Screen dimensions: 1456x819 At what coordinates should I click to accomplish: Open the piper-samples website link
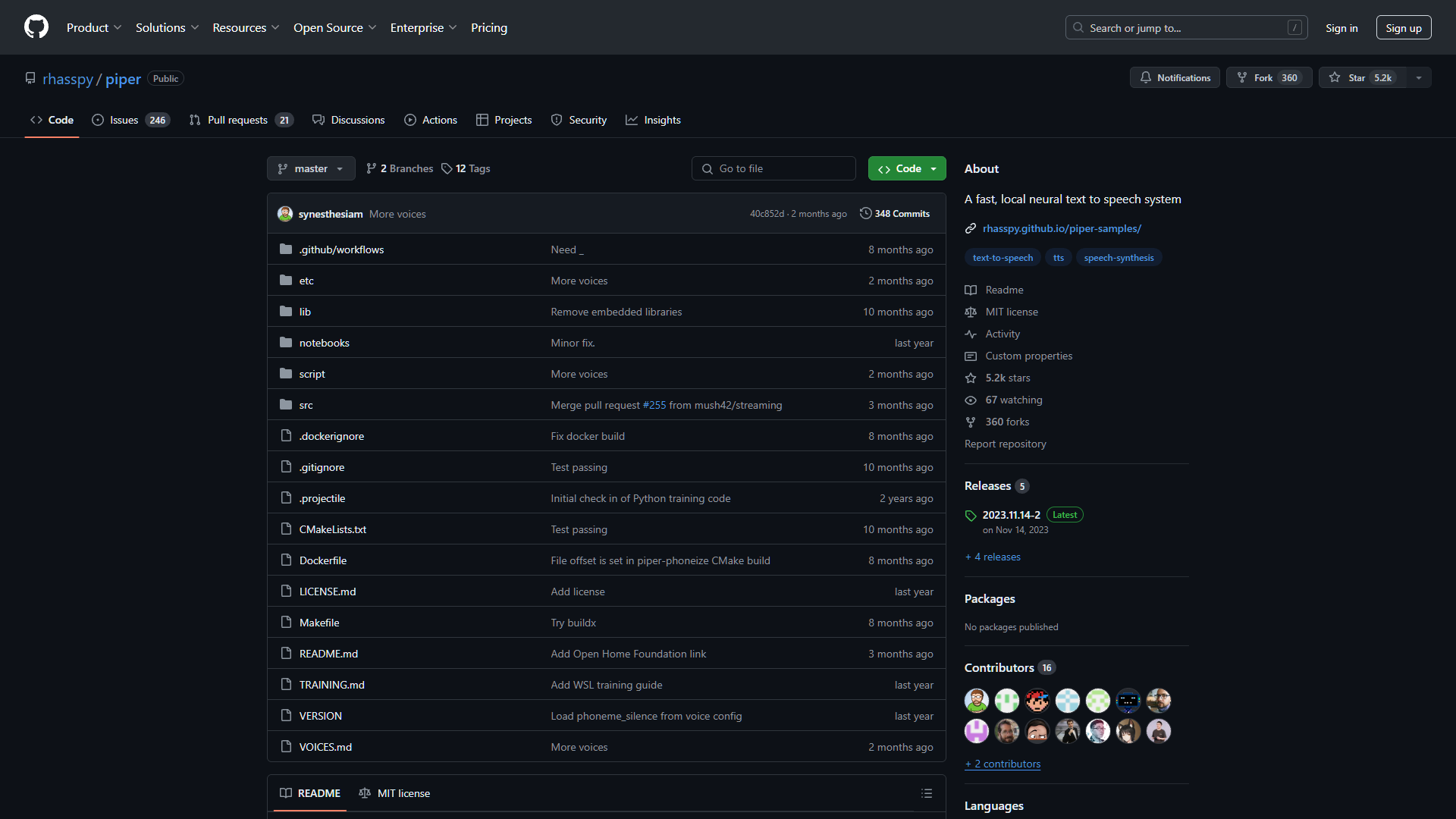(x=1062, y=228)
